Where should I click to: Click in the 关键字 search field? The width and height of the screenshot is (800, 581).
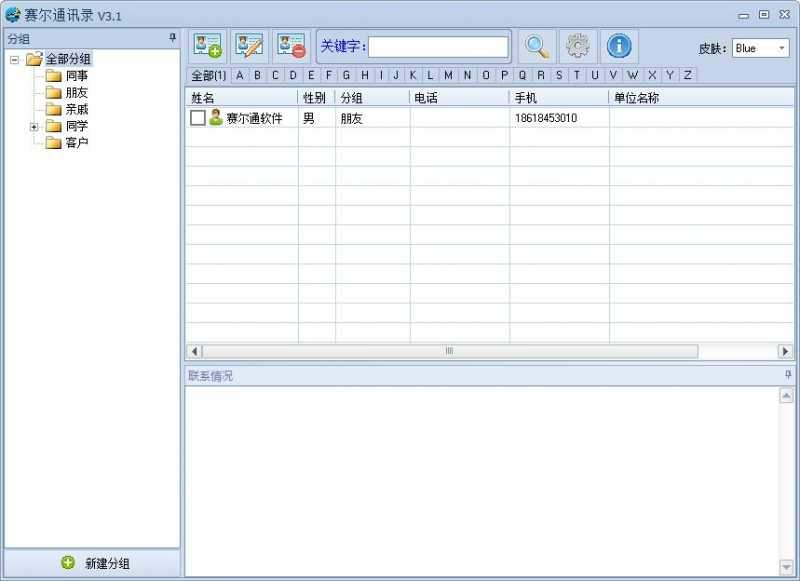coord(438,47)
